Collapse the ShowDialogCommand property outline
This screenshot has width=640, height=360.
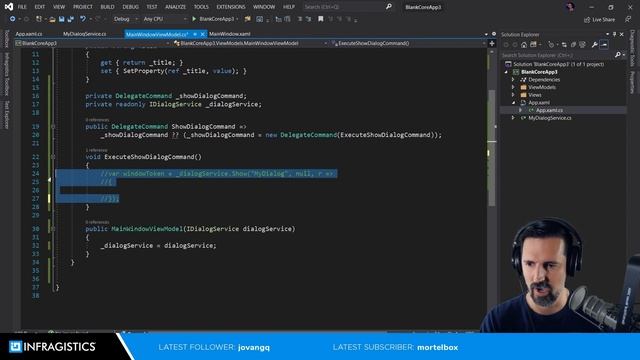tap(53, 127)
